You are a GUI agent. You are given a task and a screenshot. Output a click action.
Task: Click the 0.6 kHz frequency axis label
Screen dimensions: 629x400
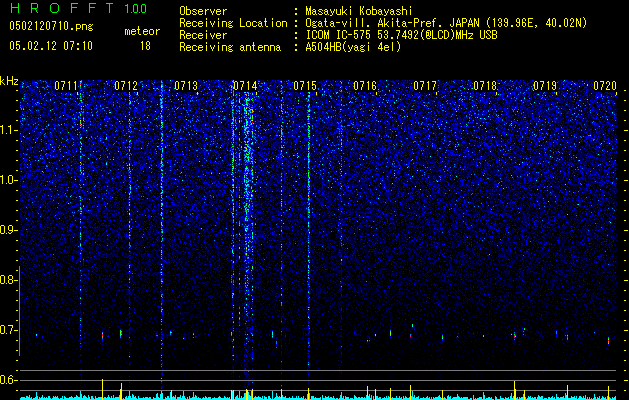[9, 380]
